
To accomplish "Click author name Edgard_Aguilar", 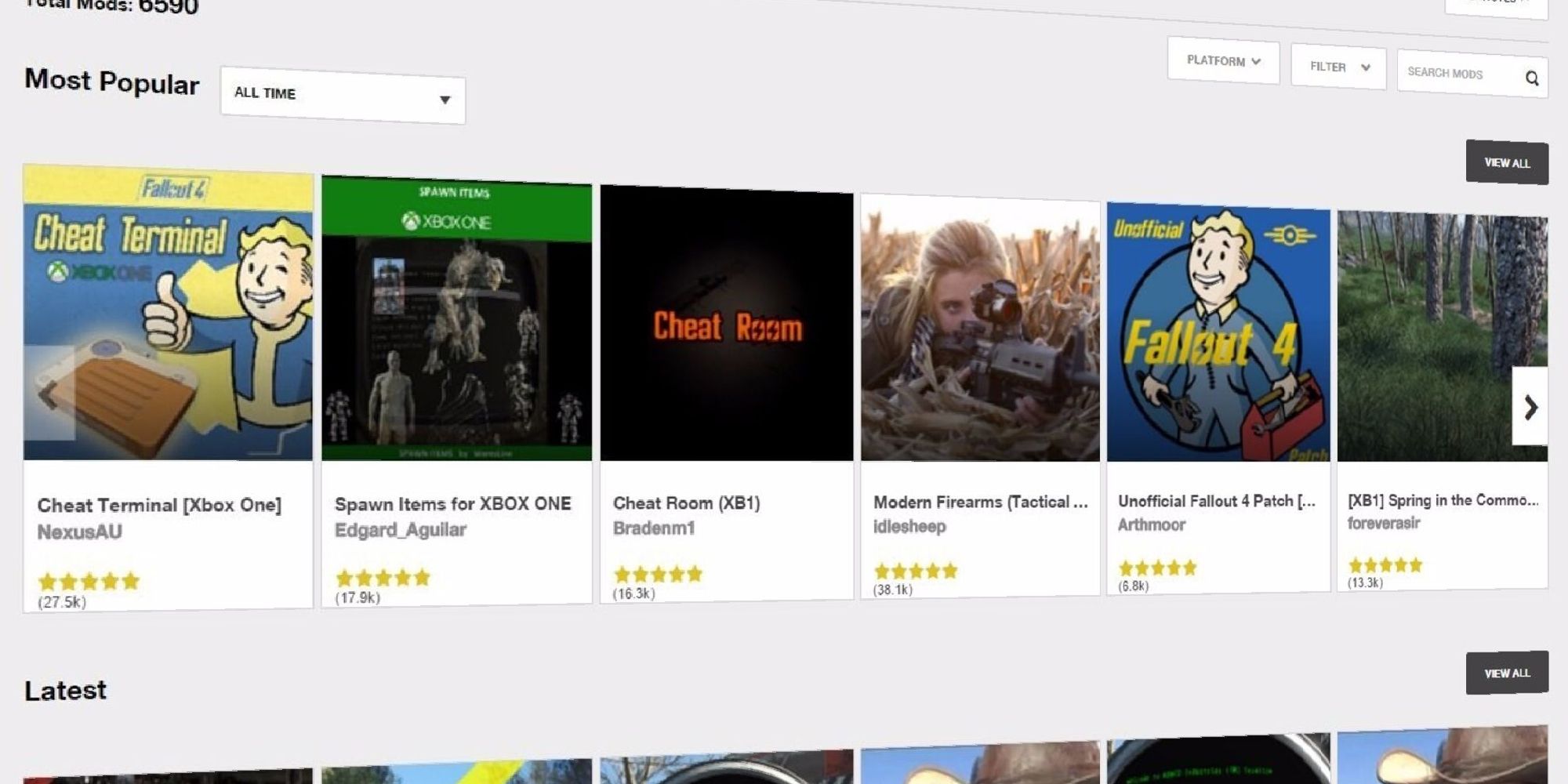I will point(401,531).
